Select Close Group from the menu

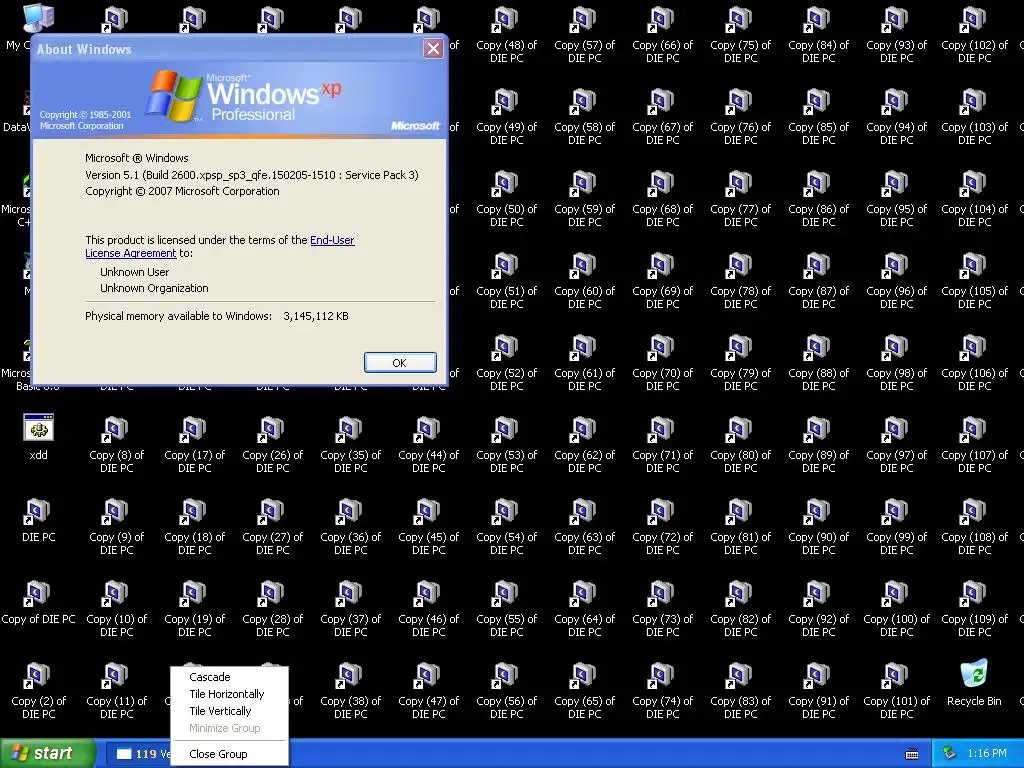218,754
